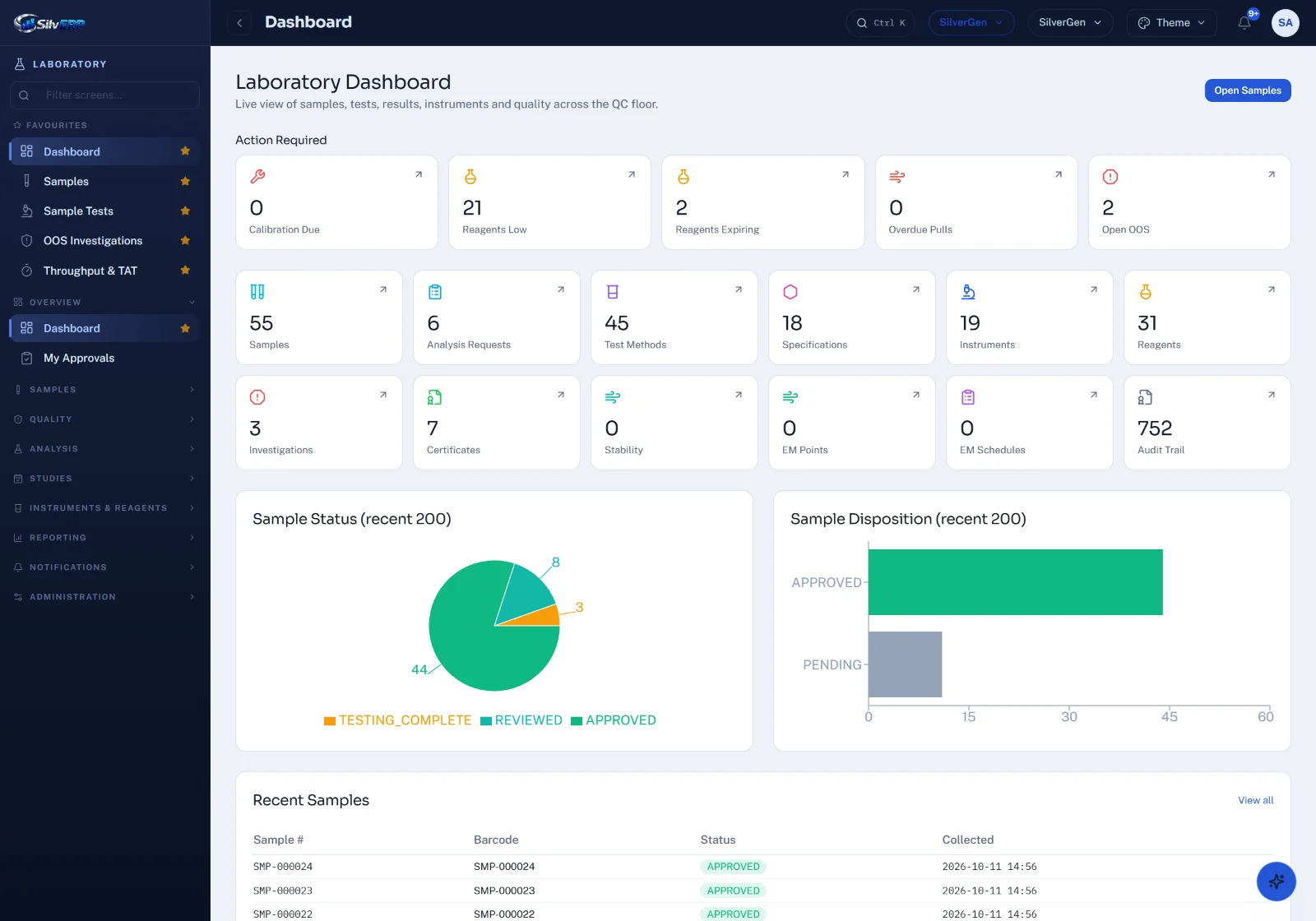
Task: Open the Theme dropdown
Action: tap(1171, 23)
